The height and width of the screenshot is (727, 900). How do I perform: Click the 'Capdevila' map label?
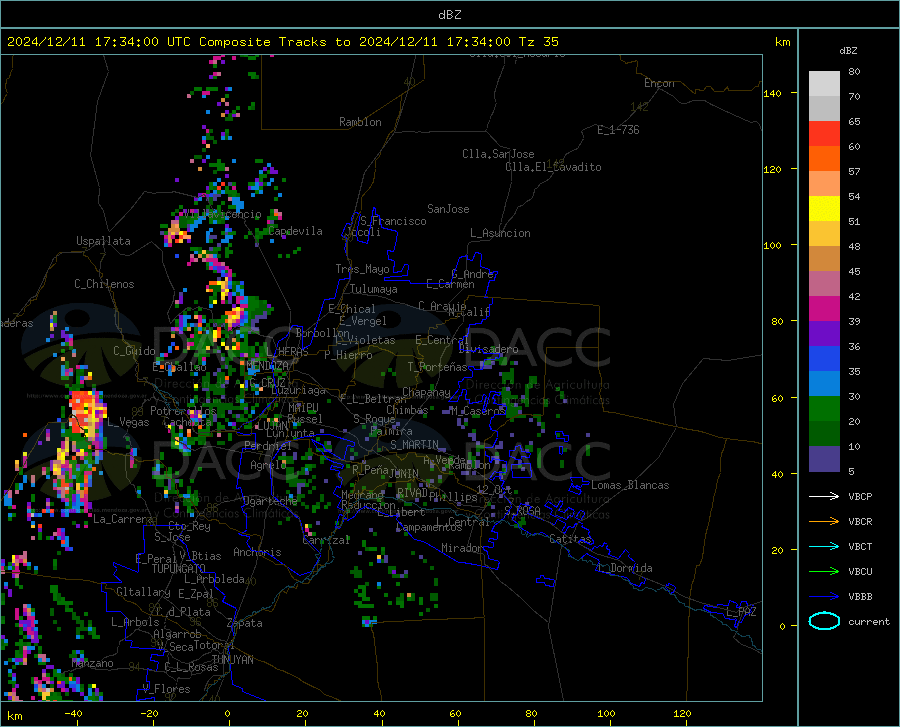pyautogui.click(x=296, y=231)
